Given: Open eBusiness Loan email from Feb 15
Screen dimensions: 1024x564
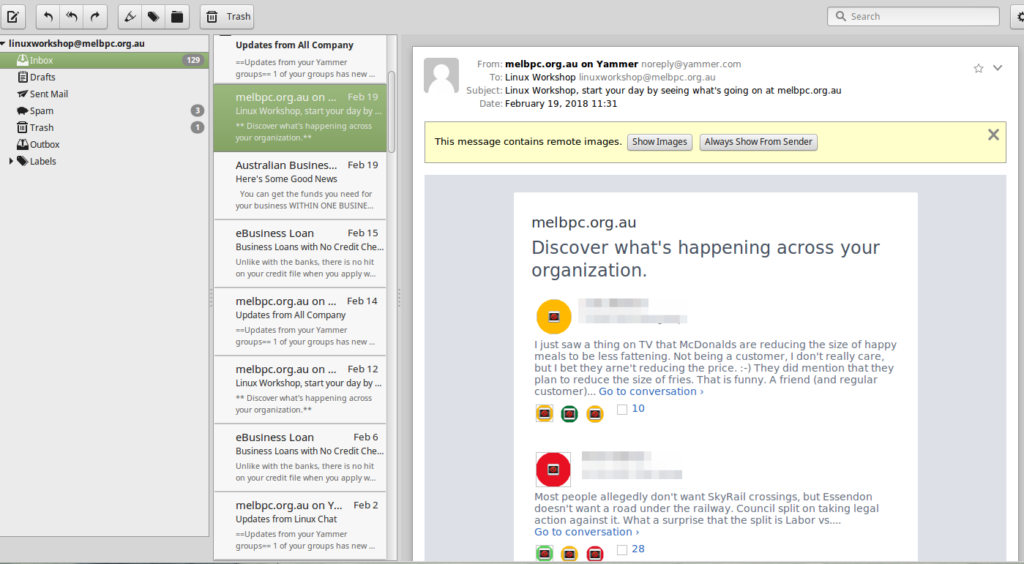Looking at the screenshot, I should tap(300, 253).
